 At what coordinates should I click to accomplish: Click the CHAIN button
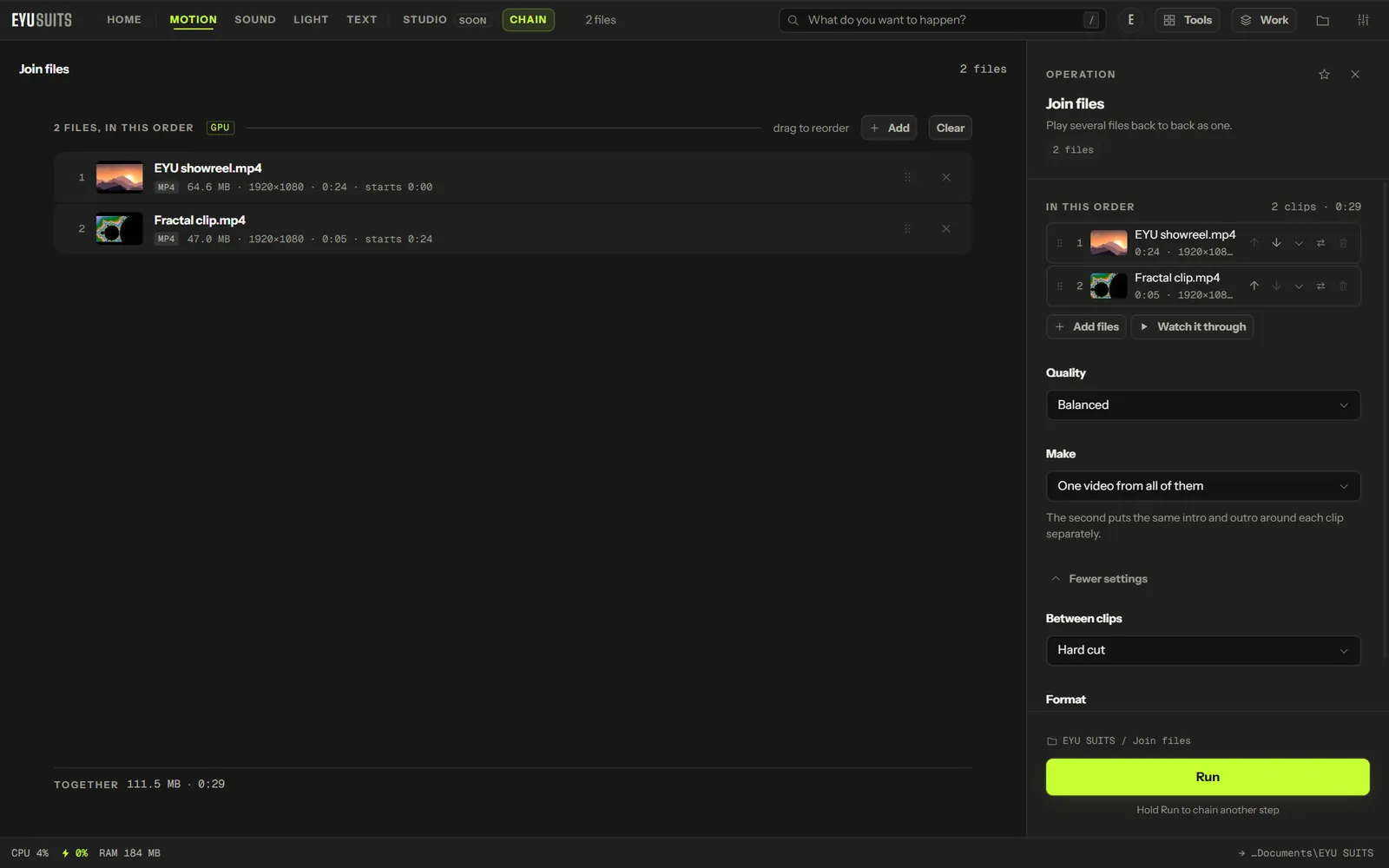[528, 20]
